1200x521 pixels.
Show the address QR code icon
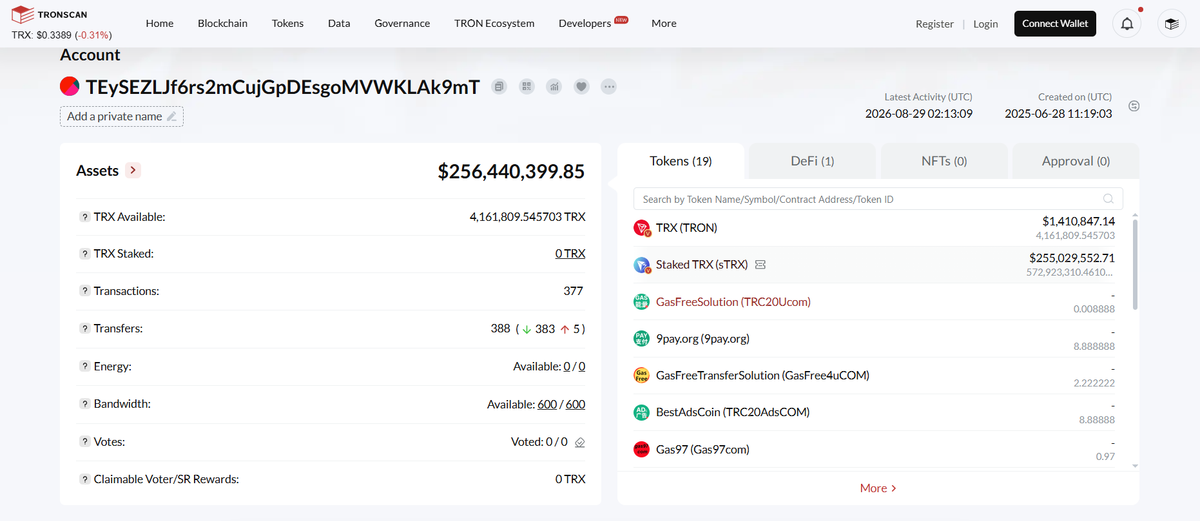(x=526, y=87)
